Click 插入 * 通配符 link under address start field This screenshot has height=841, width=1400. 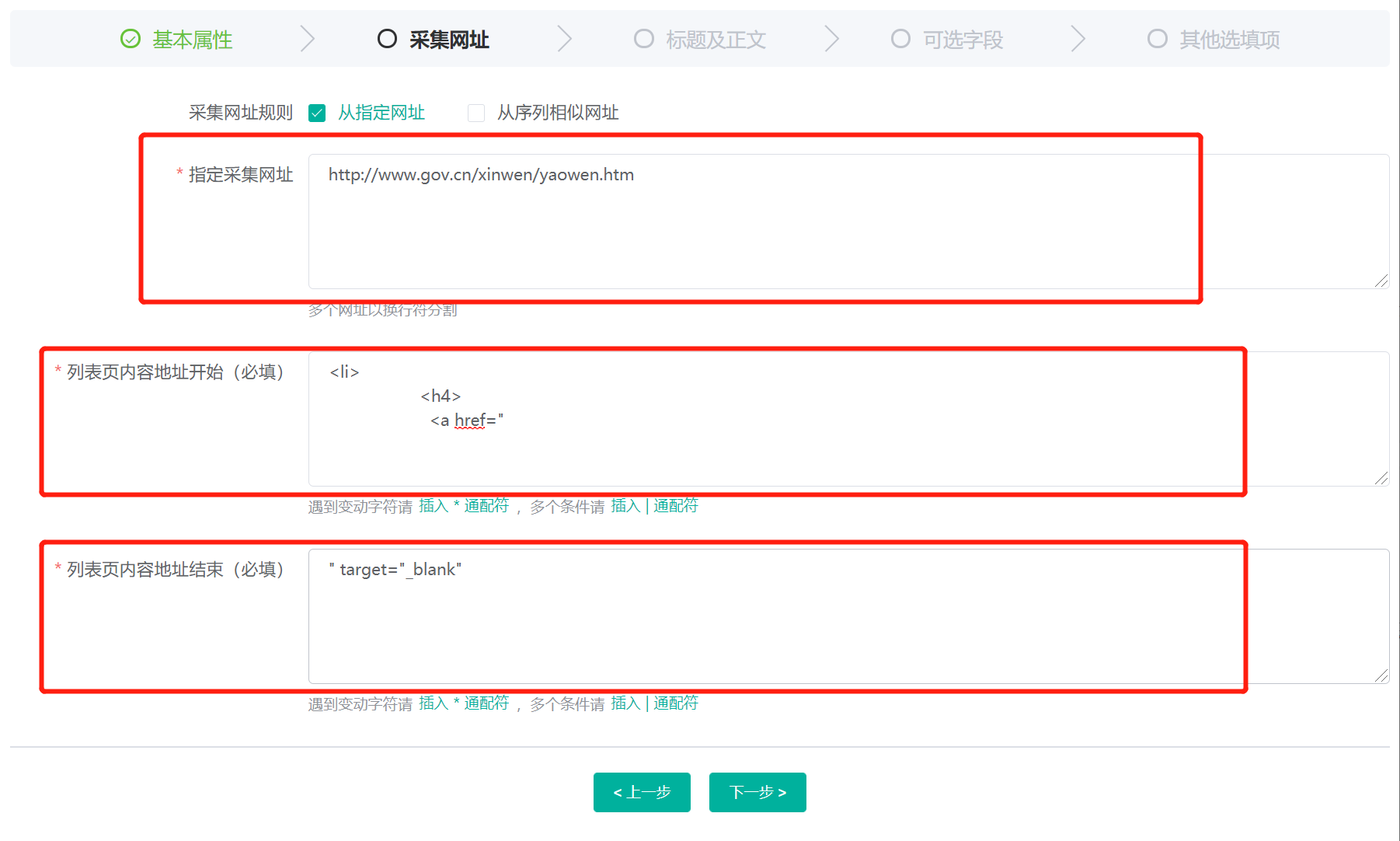[x=464, y=506]
